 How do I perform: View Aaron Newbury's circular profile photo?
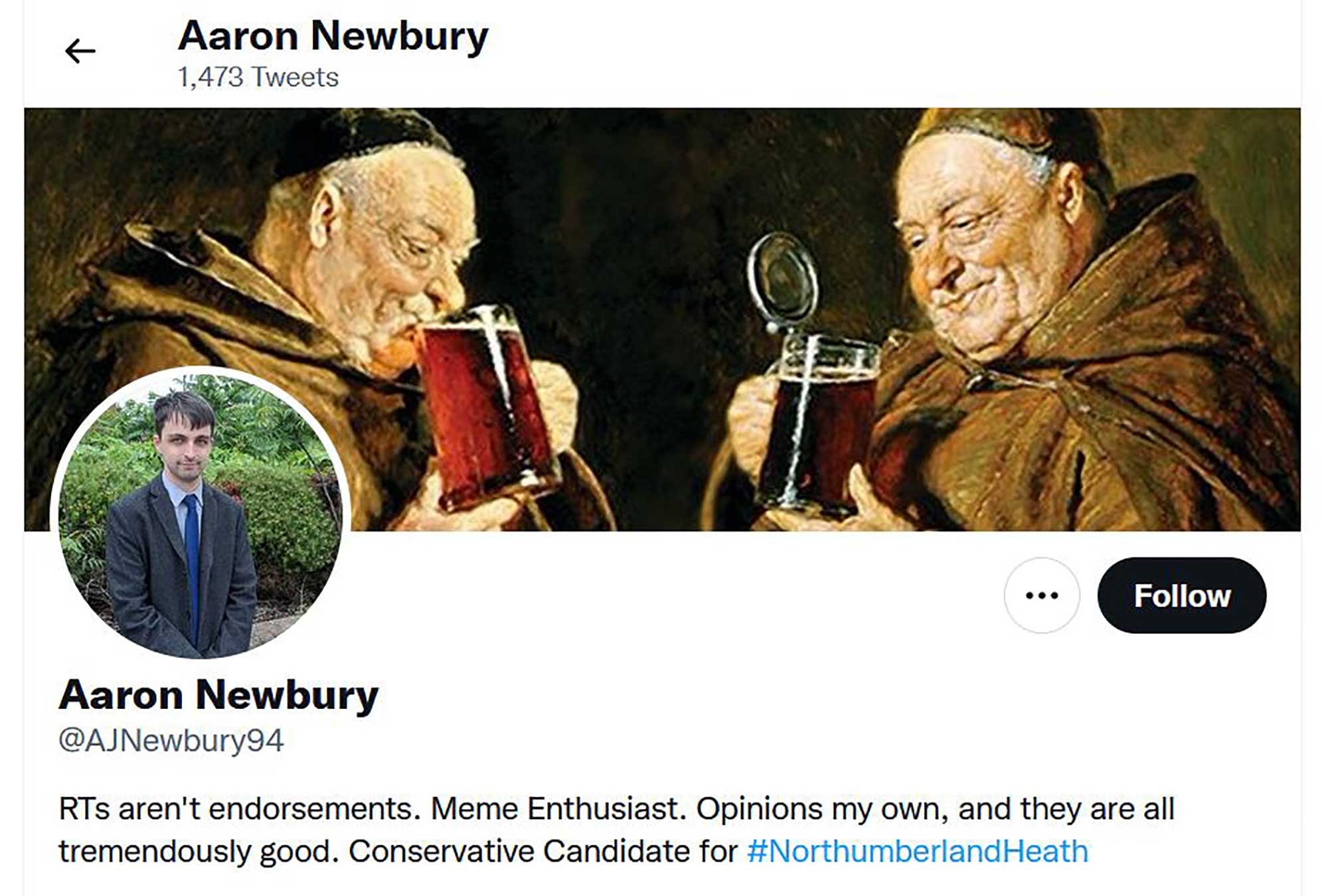pos(200,513)
